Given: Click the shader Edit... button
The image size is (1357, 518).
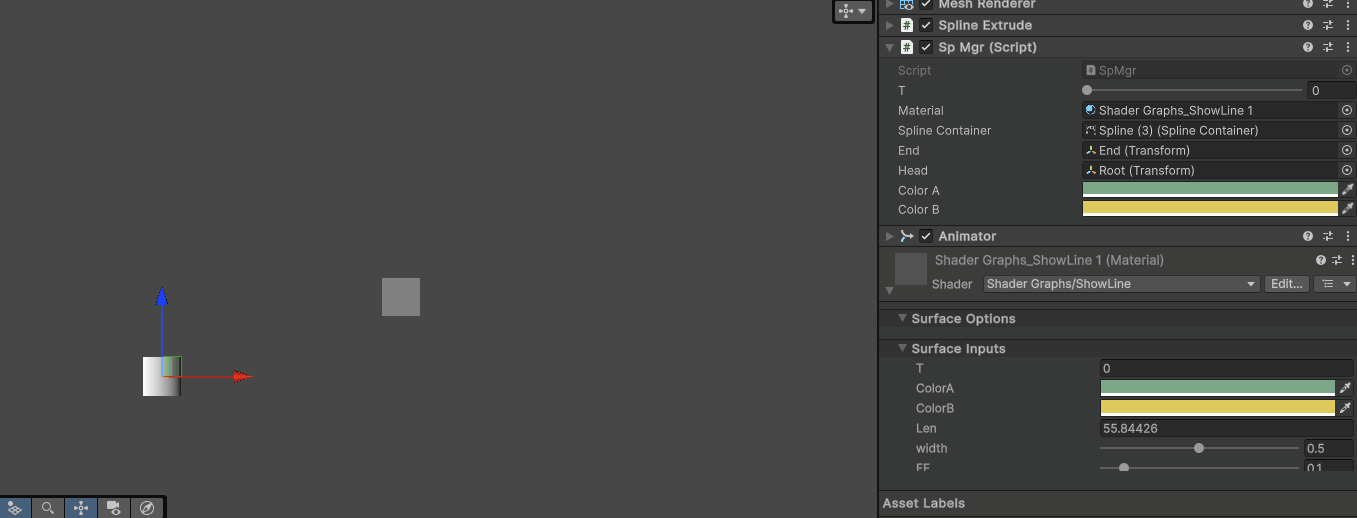Looking at the screenshot, I should 1286,284.
